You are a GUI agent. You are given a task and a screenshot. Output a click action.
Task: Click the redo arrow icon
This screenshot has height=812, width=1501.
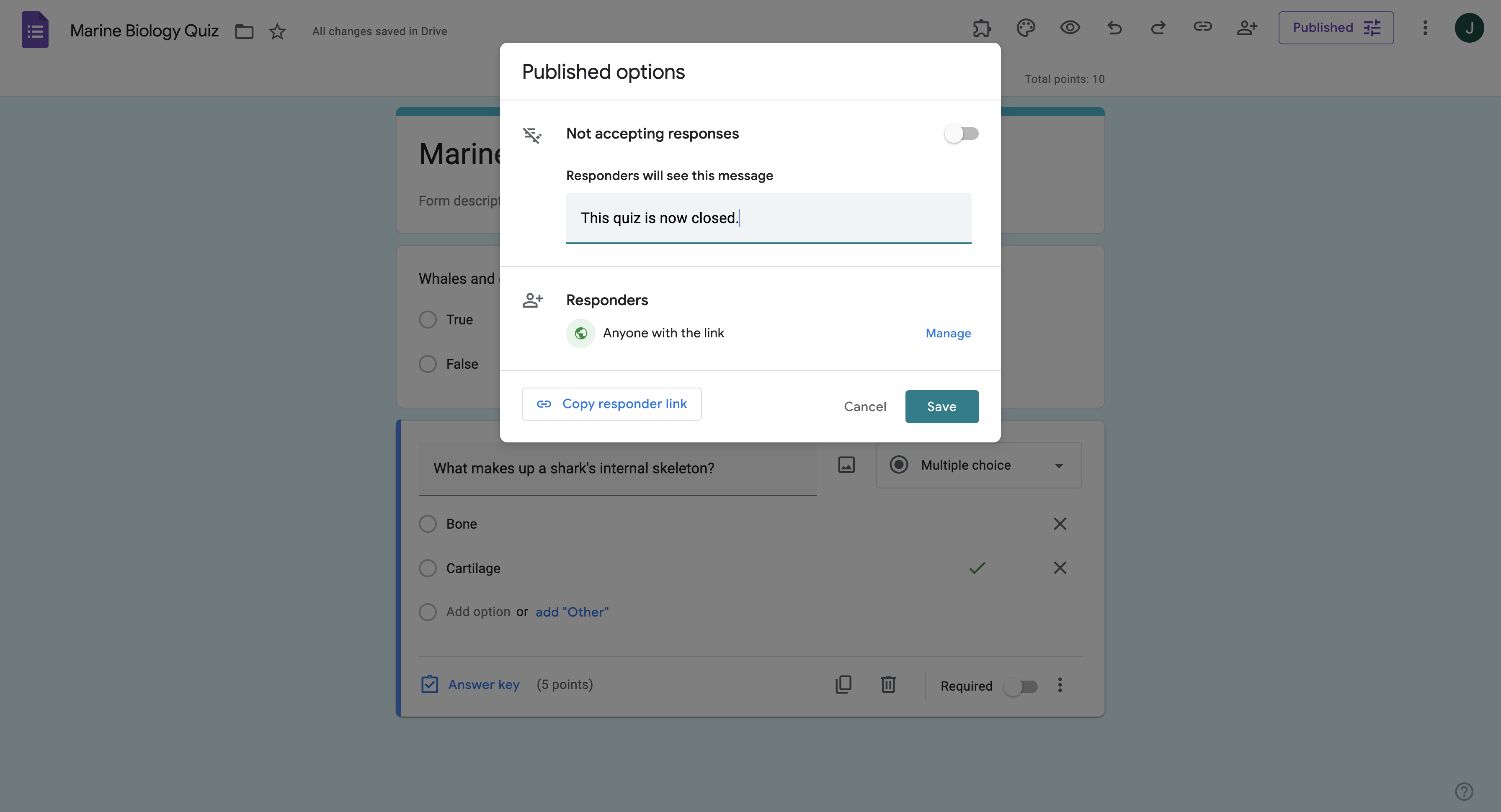1158,28
